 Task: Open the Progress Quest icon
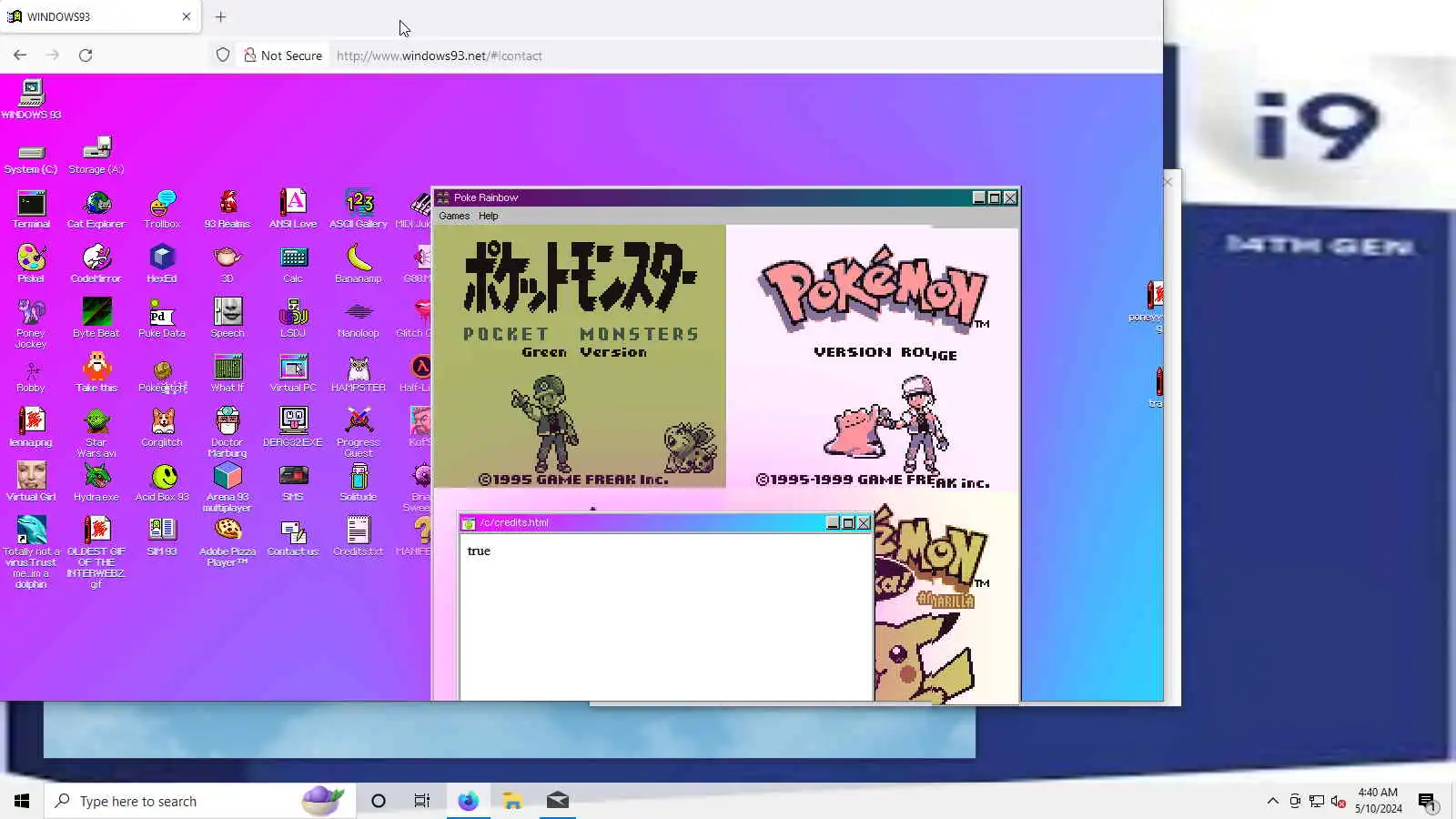[359, 432]
